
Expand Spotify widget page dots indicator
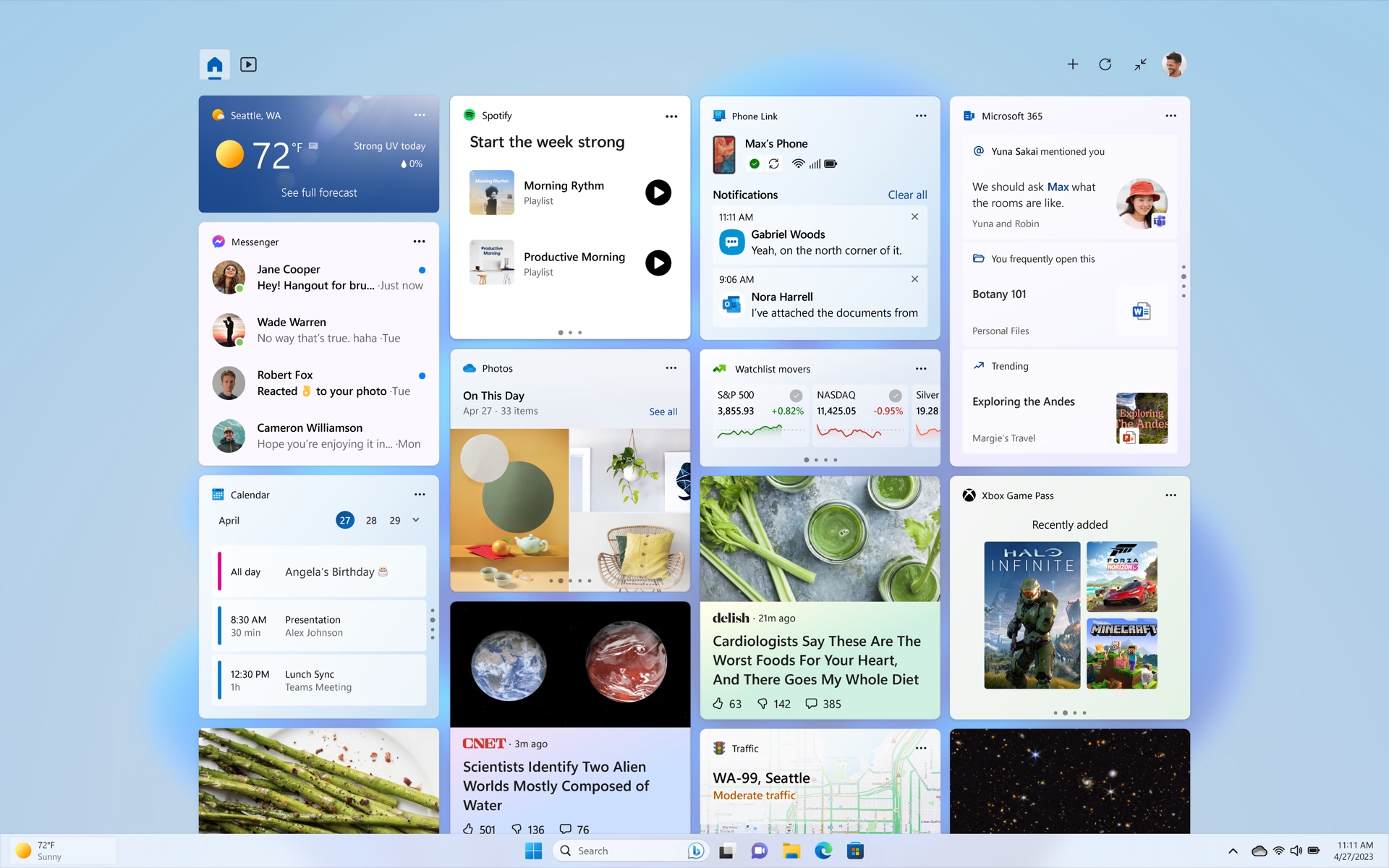tap(569, 333)
